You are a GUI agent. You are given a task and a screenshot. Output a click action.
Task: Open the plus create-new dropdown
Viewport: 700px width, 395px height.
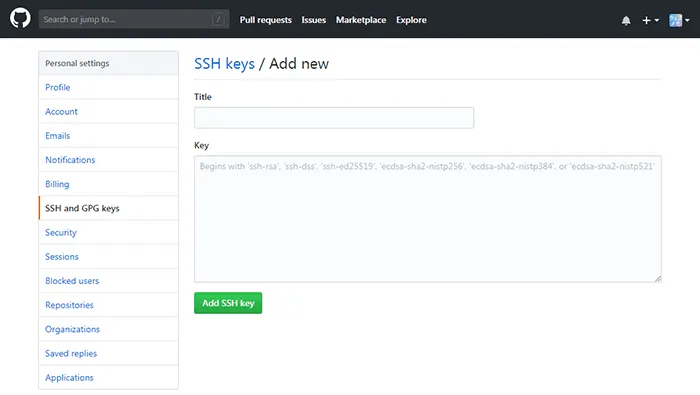click(650, 20)
